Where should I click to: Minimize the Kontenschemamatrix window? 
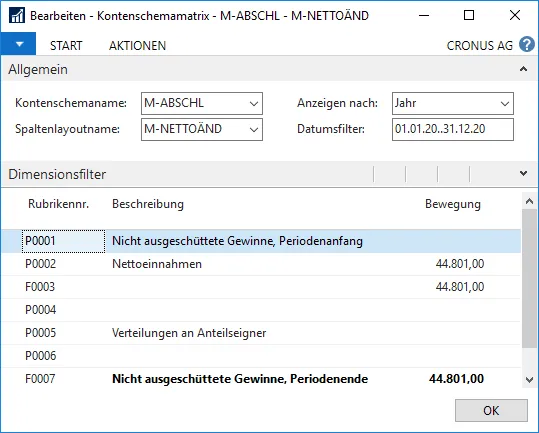tap(424, 15)
